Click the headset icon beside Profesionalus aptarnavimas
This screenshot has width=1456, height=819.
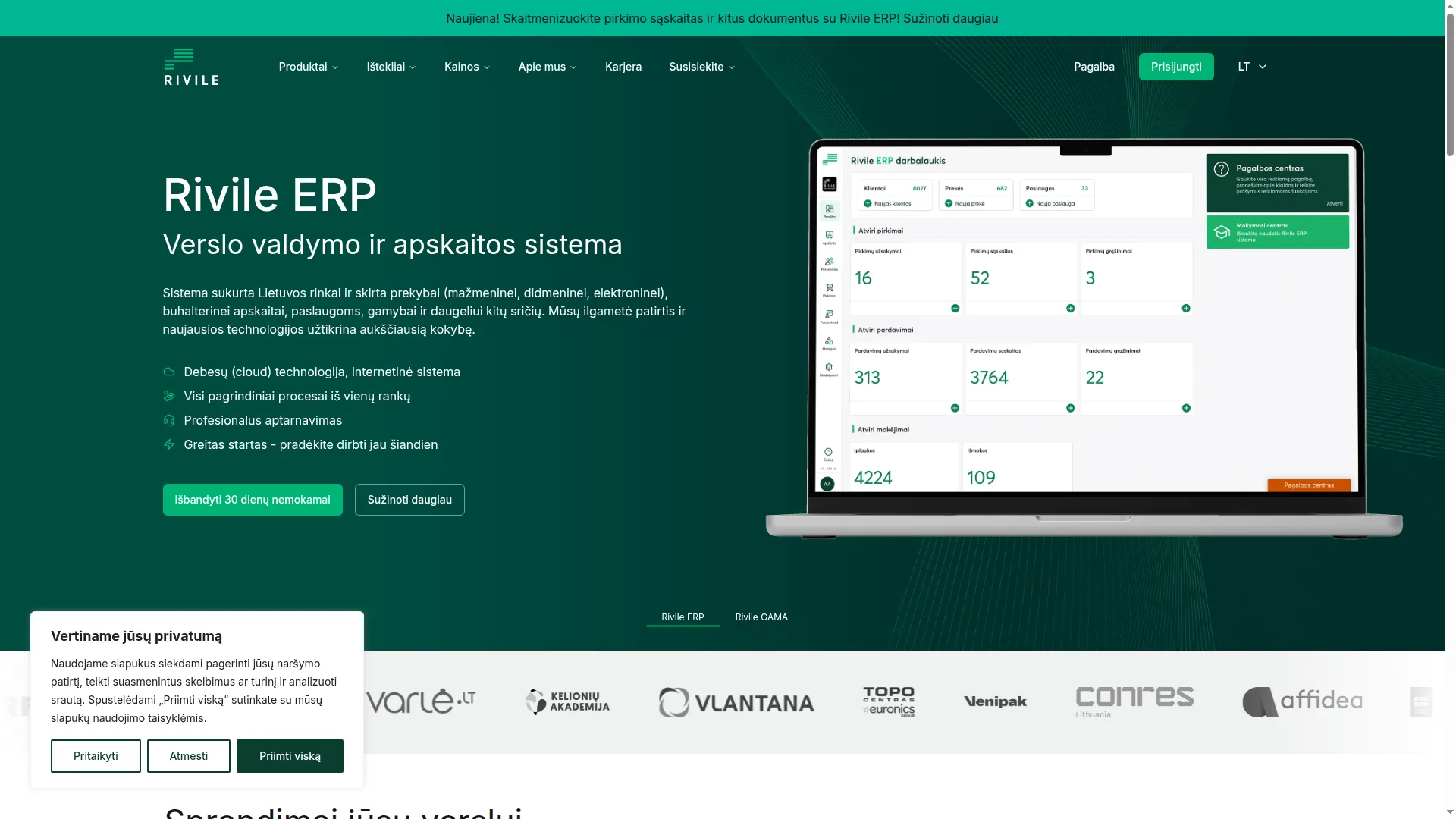[169, 420]
